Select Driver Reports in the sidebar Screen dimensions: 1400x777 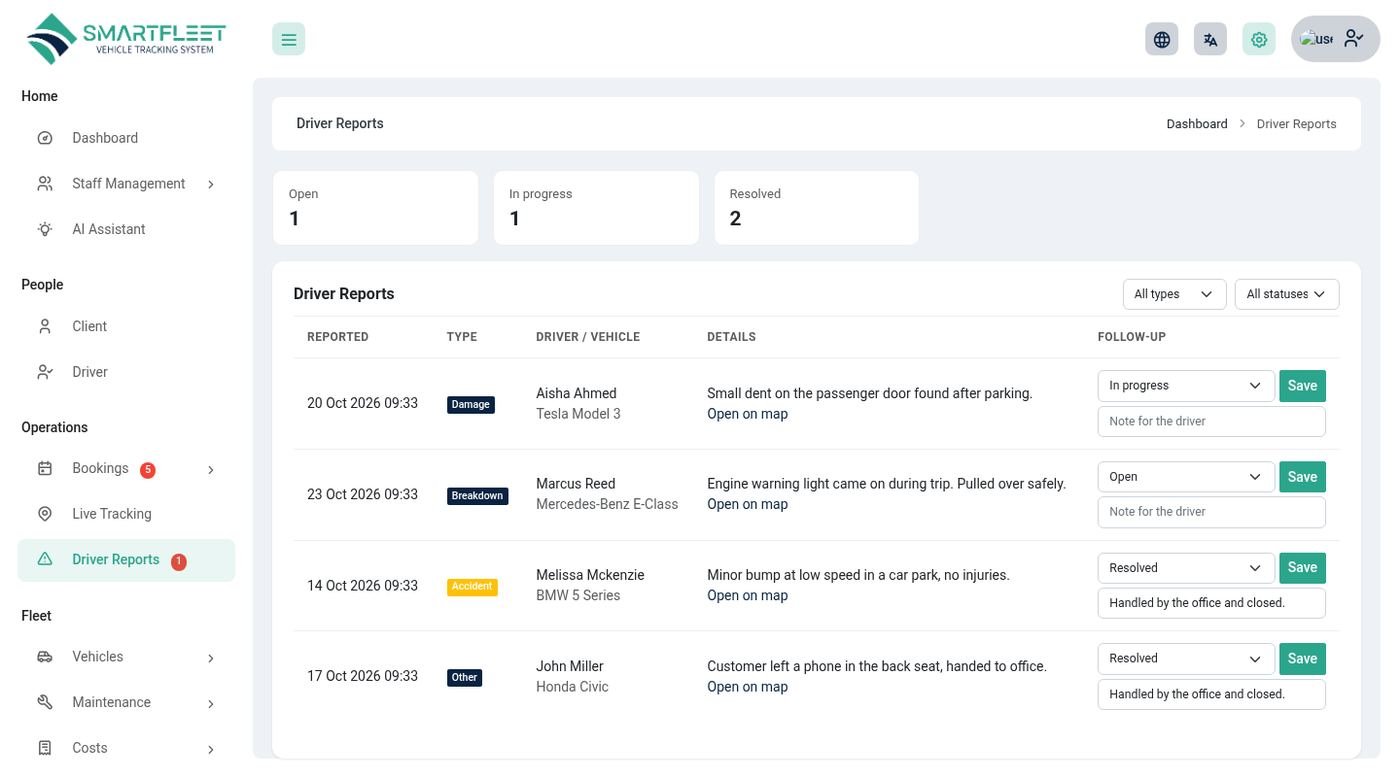pos(126,560)
